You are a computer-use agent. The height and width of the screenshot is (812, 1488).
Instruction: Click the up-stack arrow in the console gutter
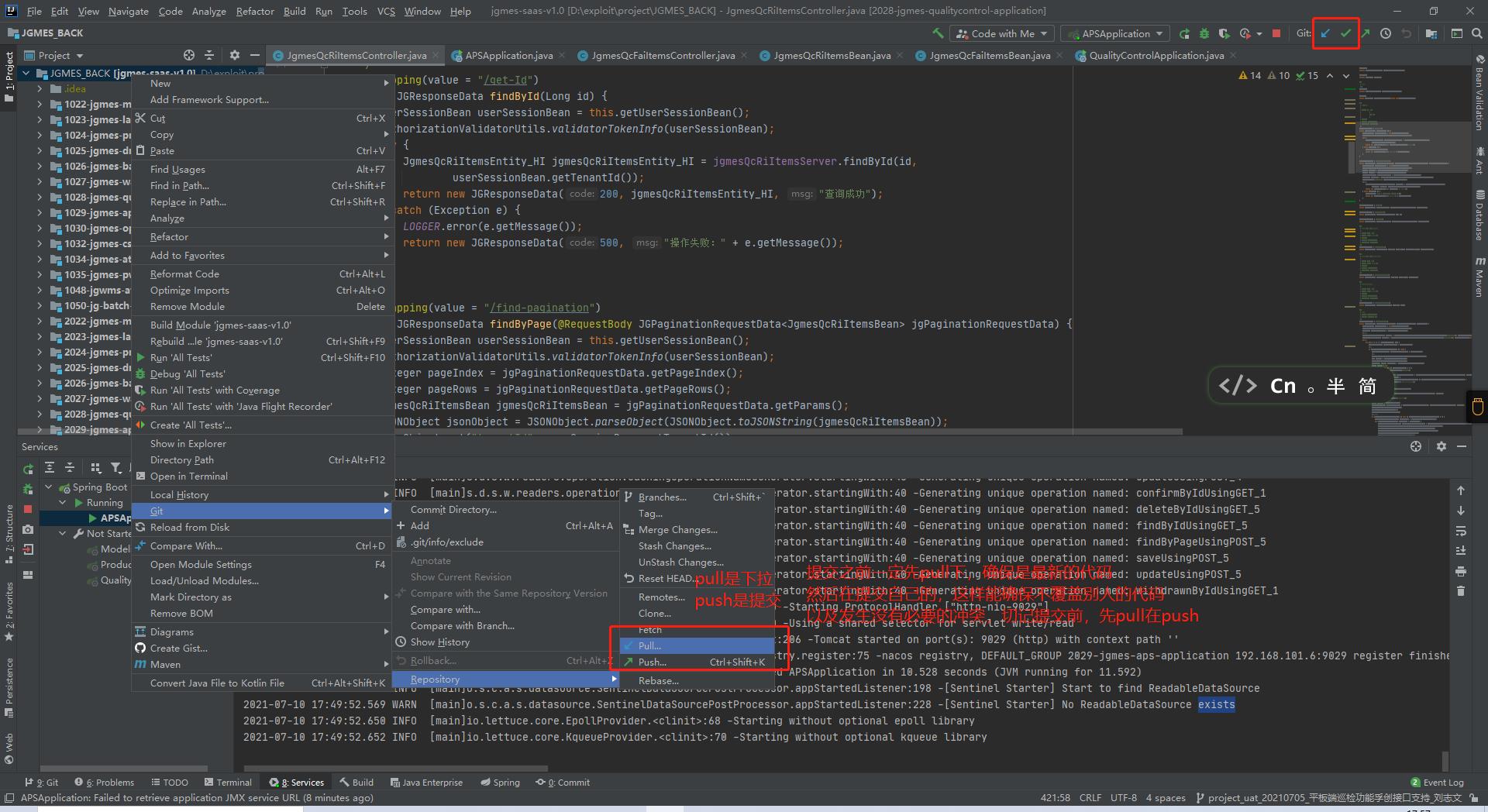(1461, 490)
